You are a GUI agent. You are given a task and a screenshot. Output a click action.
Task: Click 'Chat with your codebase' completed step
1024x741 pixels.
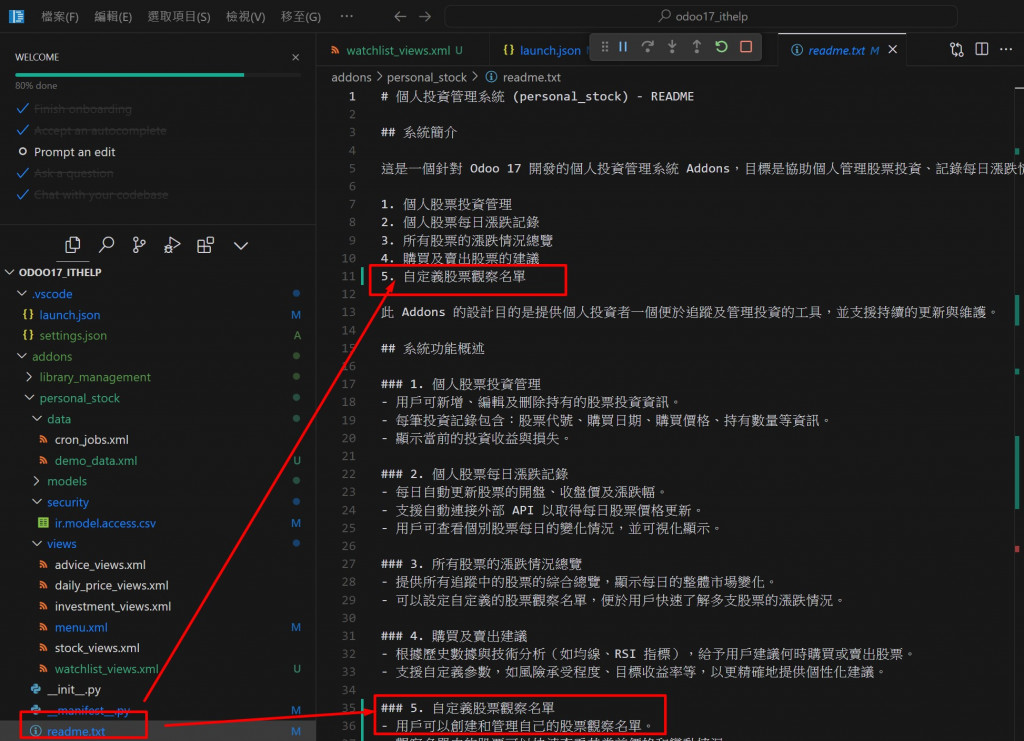[x=101, y=195]
